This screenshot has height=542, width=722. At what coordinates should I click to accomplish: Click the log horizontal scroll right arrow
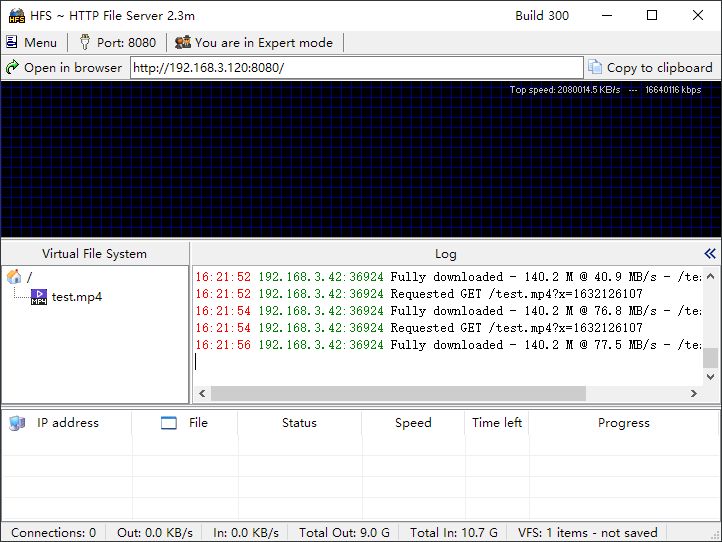693,393
